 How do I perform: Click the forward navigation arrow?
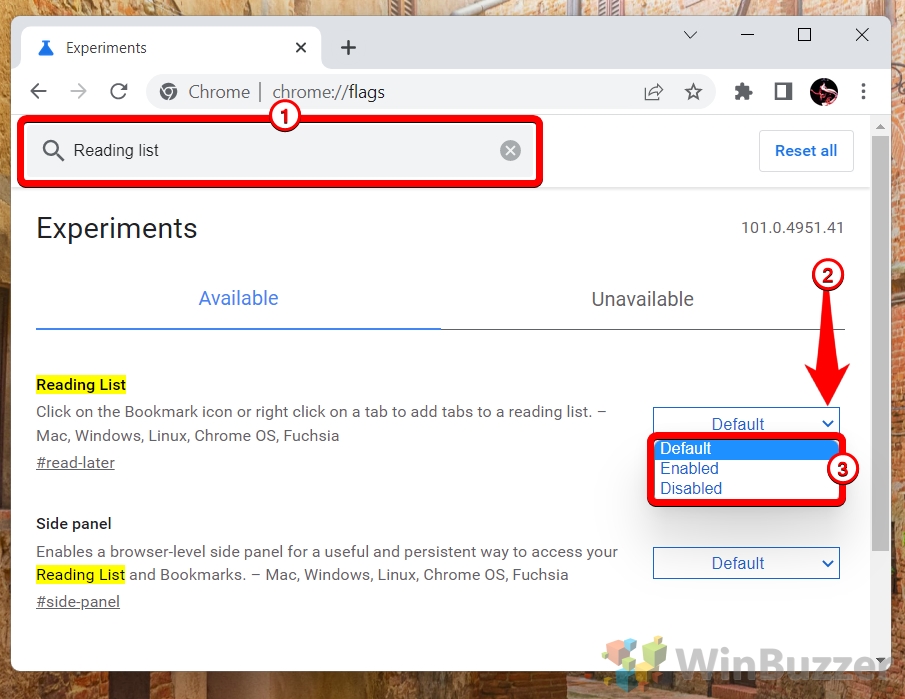point(78,91)
